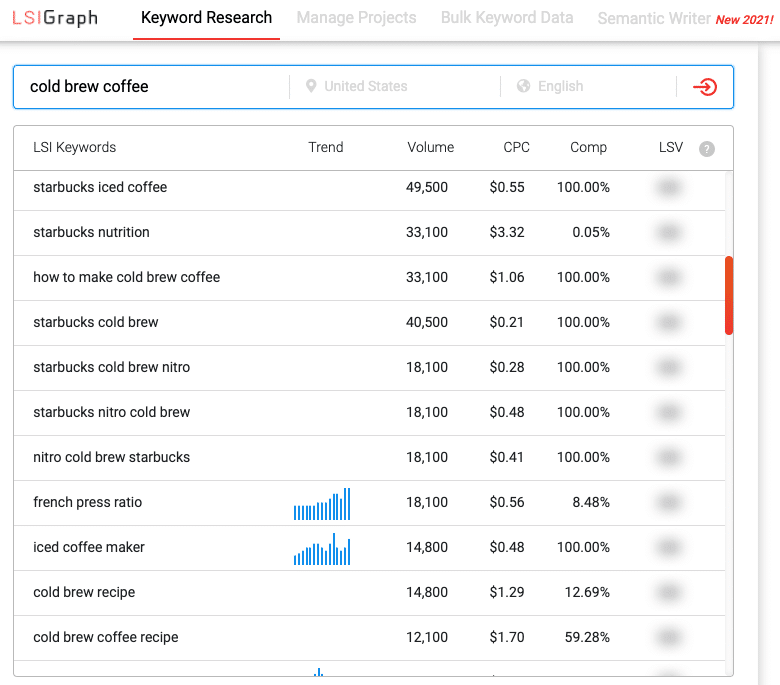Click comp value 12.69%
The height and width of the screenshot is (685, 780).
587,592
